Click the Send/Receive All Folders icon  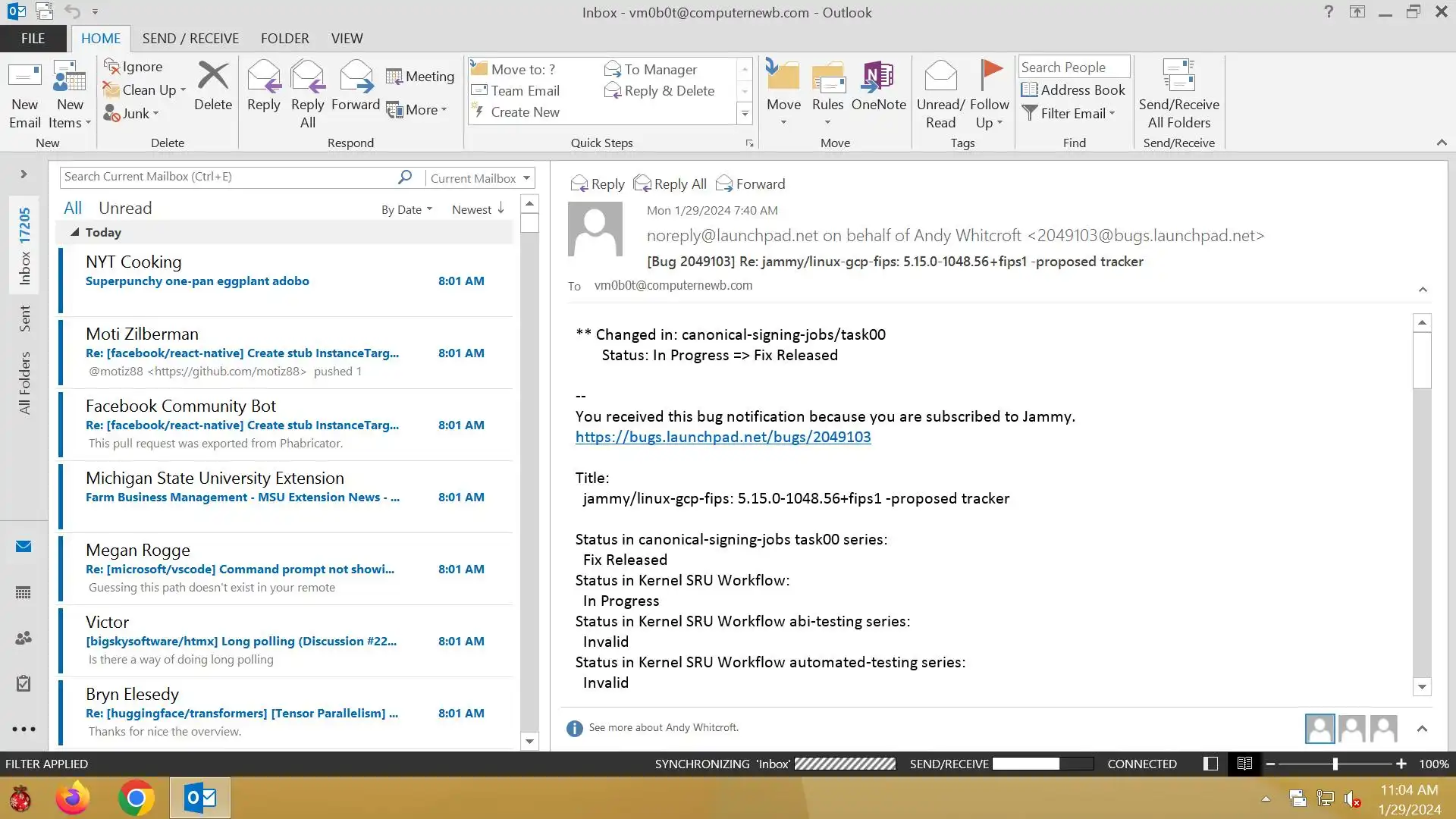[x=1178, y=77]
